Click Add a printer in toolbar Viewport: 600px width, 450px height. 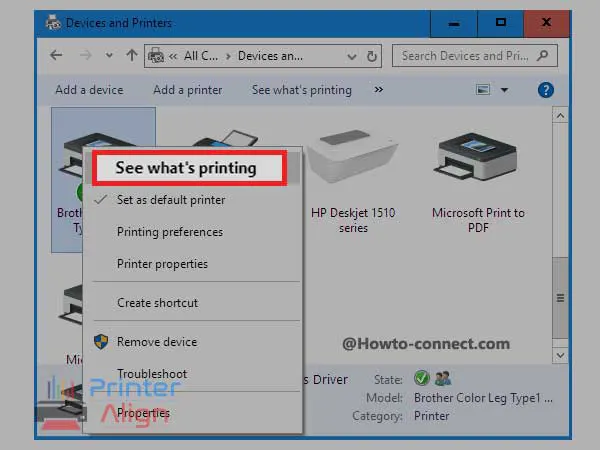(188, 90)
